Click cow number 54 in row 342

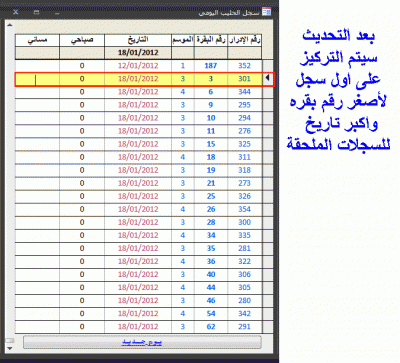click(211, 313)
